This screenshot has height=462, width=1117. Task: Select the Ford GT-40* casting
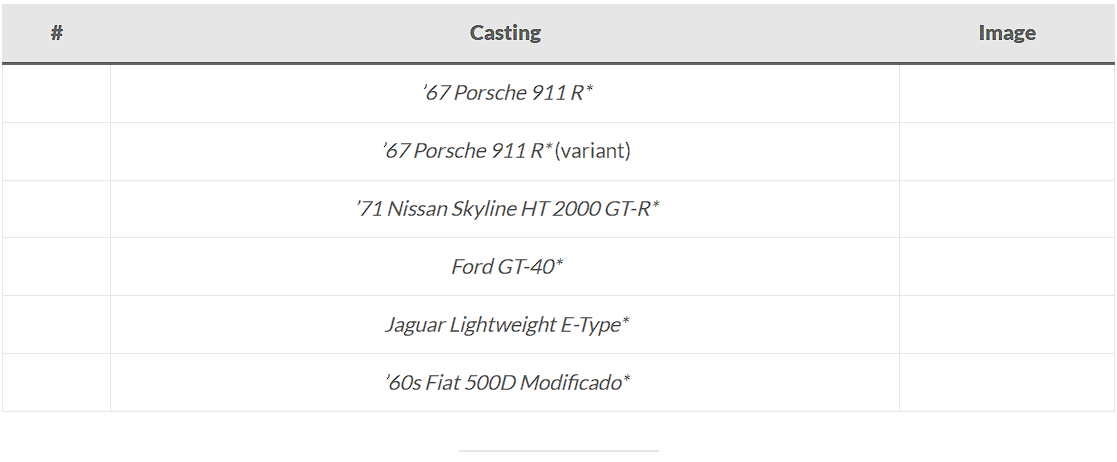(507, 267)
